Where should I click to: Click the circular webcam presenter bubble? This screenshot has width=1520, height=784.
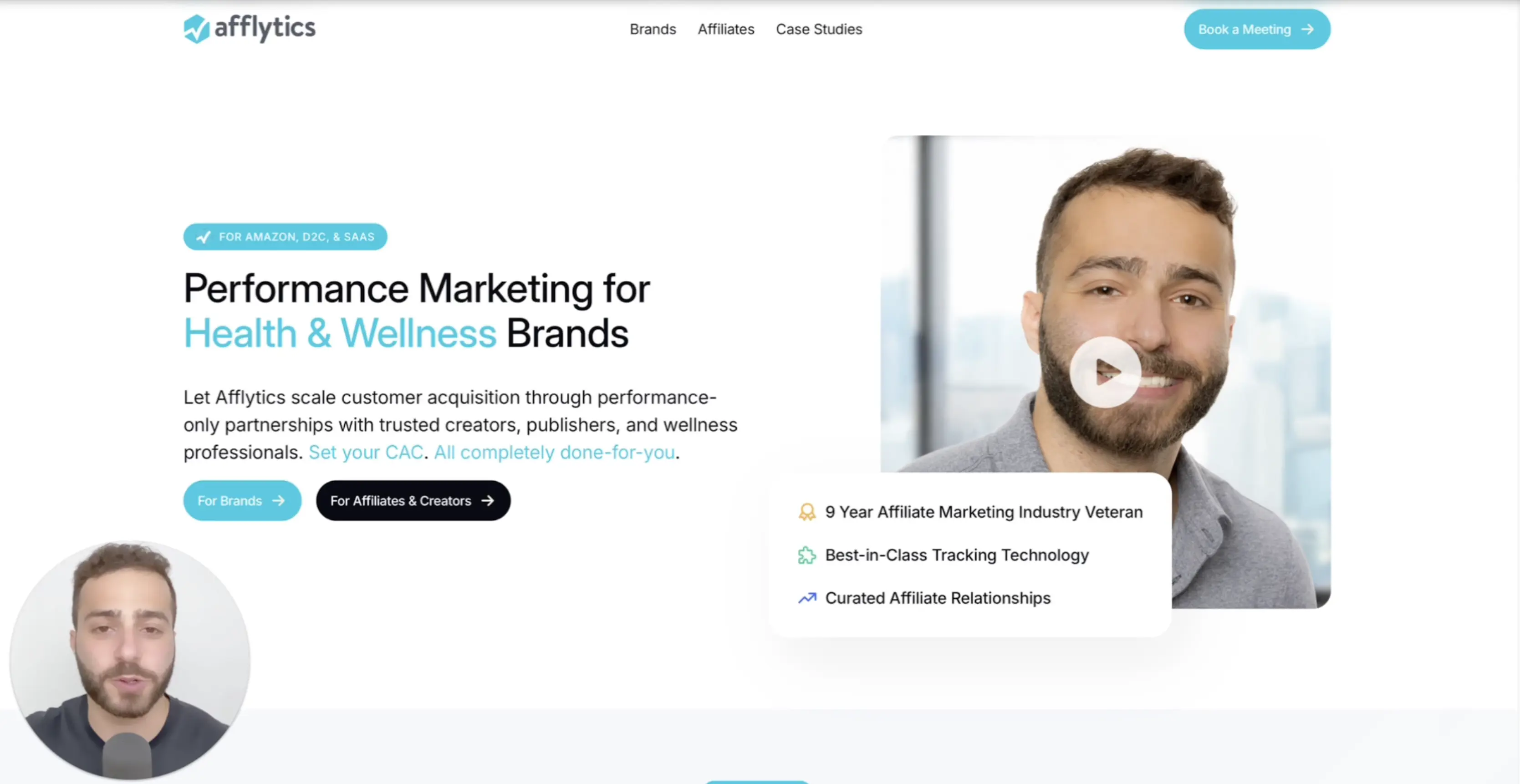pos(130,660)
